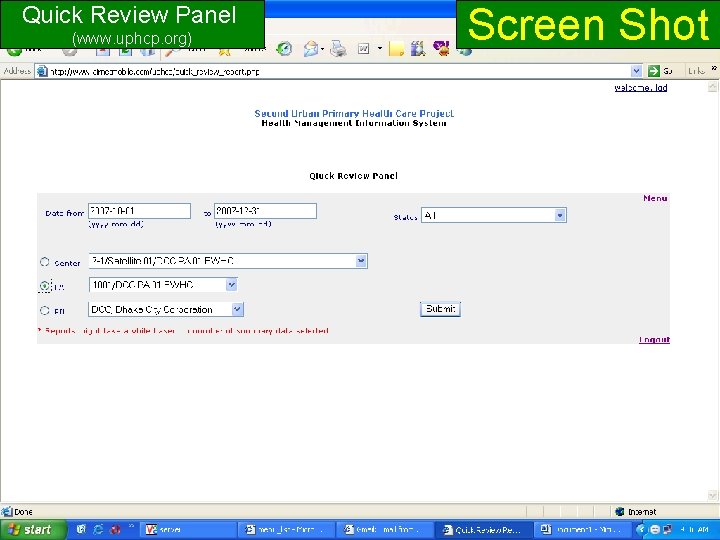Click the red quick launch icon

[x=115, y=529]
